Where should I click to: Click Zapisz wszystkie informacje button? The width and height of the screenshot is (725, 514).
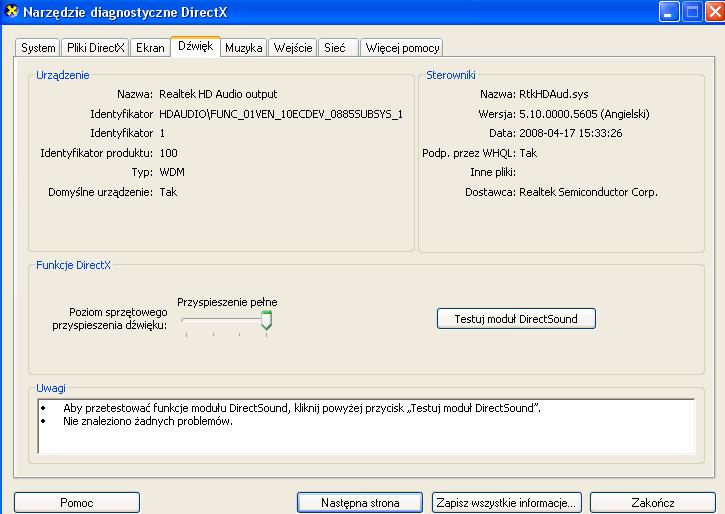pyautogui.click(x=507, y=502)
